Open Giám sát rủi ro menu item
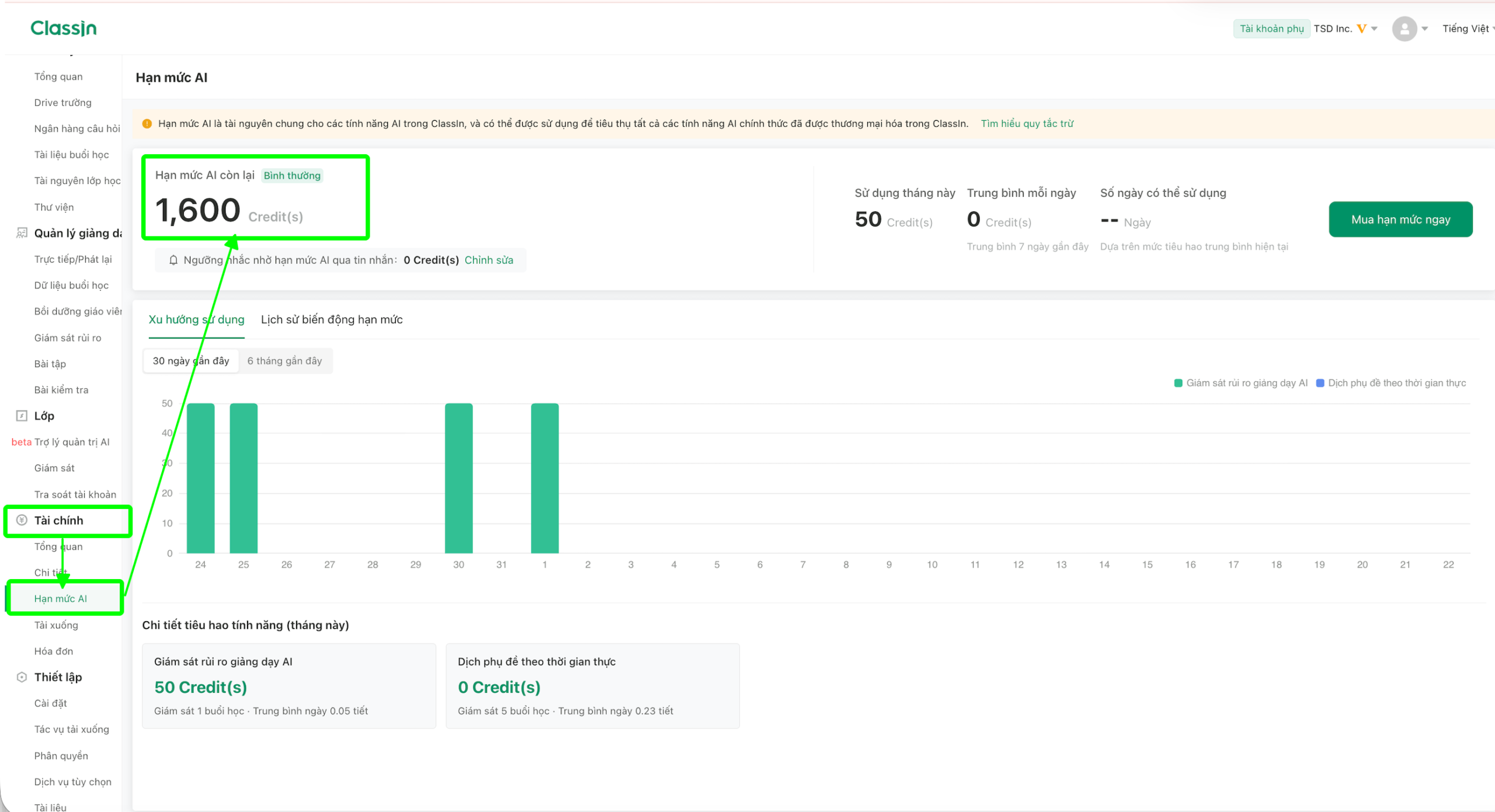Screen dimensions: 1495x812 (68, 338)
